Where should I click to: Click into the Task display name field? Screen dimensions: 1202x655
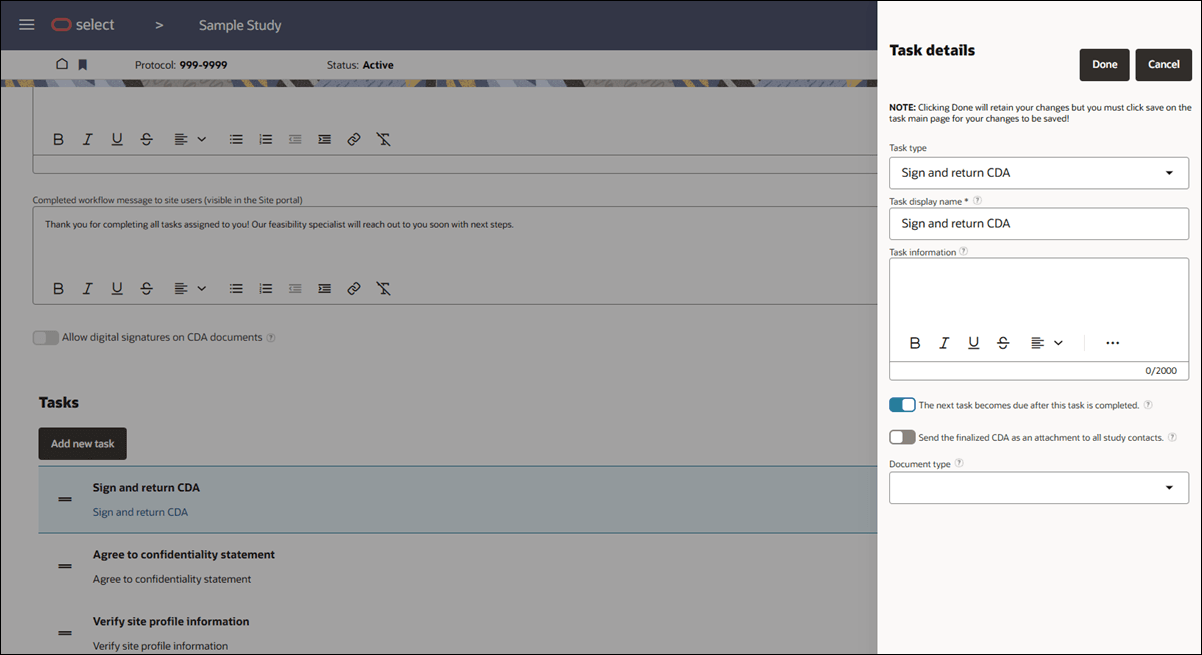pos(1039,224)
